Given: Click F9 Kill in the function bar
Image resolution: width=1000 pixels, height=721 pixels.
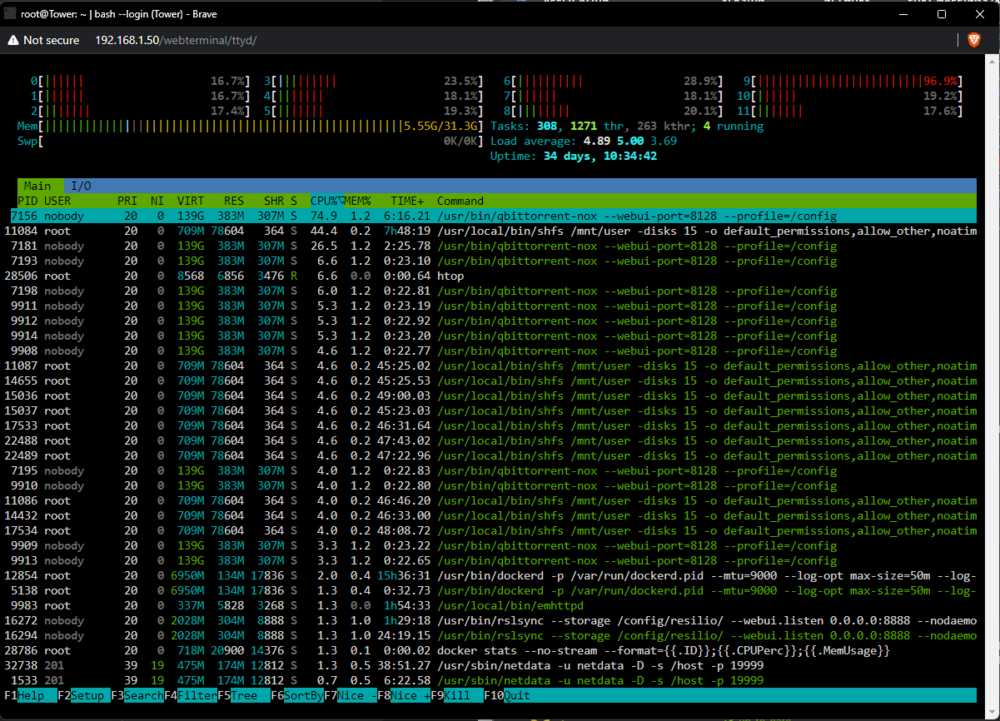Looking at the screenshot, I should 457,696.
